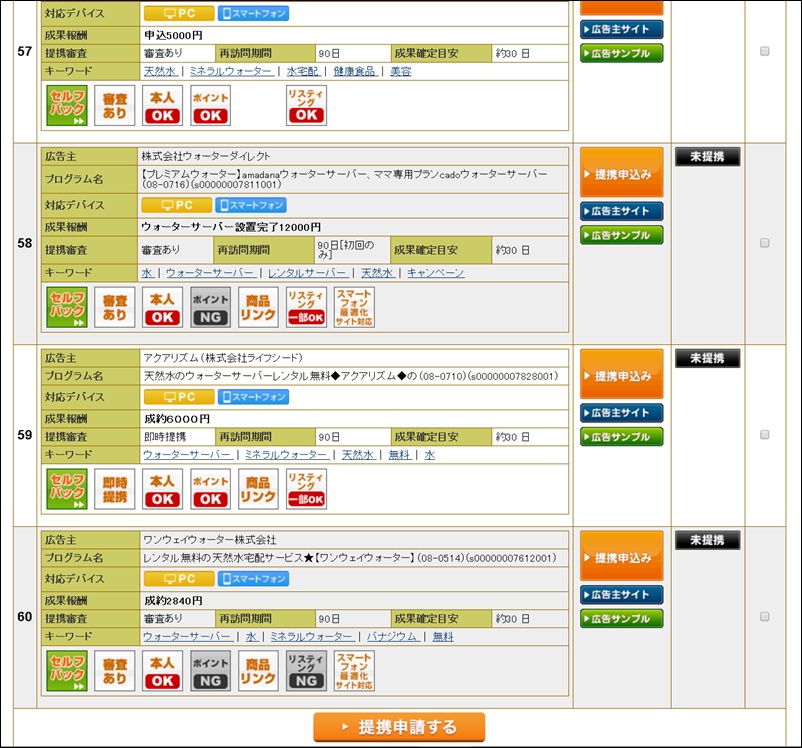Click the reward text 成約6000円
The image size is (802, 748).
[x=177, y=419]
